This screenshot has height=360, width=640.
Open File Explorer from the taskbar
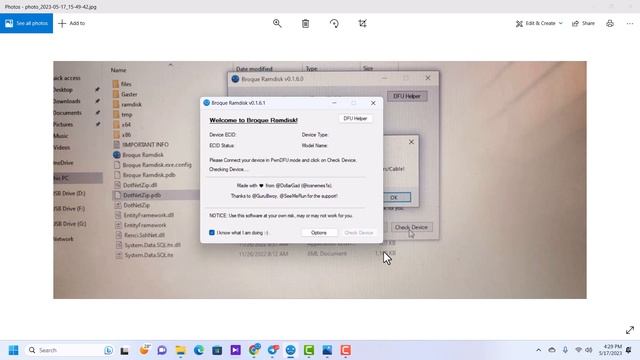[180, 350]
